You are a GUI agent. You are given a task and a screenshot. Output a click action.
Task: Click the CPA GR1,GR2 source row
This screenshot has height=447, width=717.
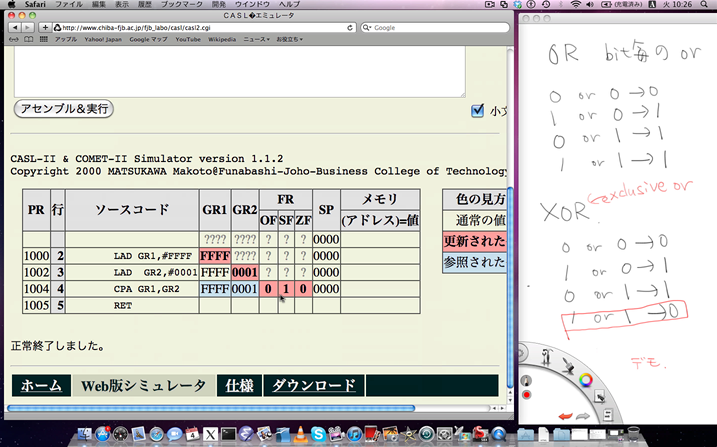click(x=132, y=289)
